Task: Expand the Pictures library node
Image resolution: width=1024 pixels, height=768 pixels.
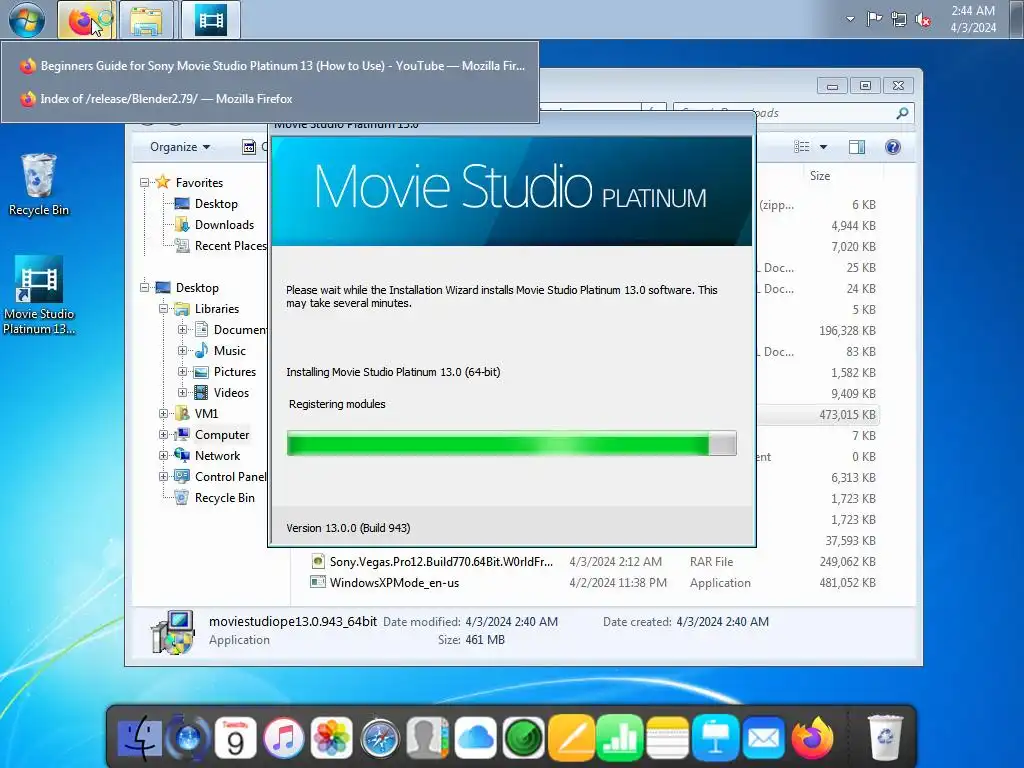Action: tap(182, 372)
